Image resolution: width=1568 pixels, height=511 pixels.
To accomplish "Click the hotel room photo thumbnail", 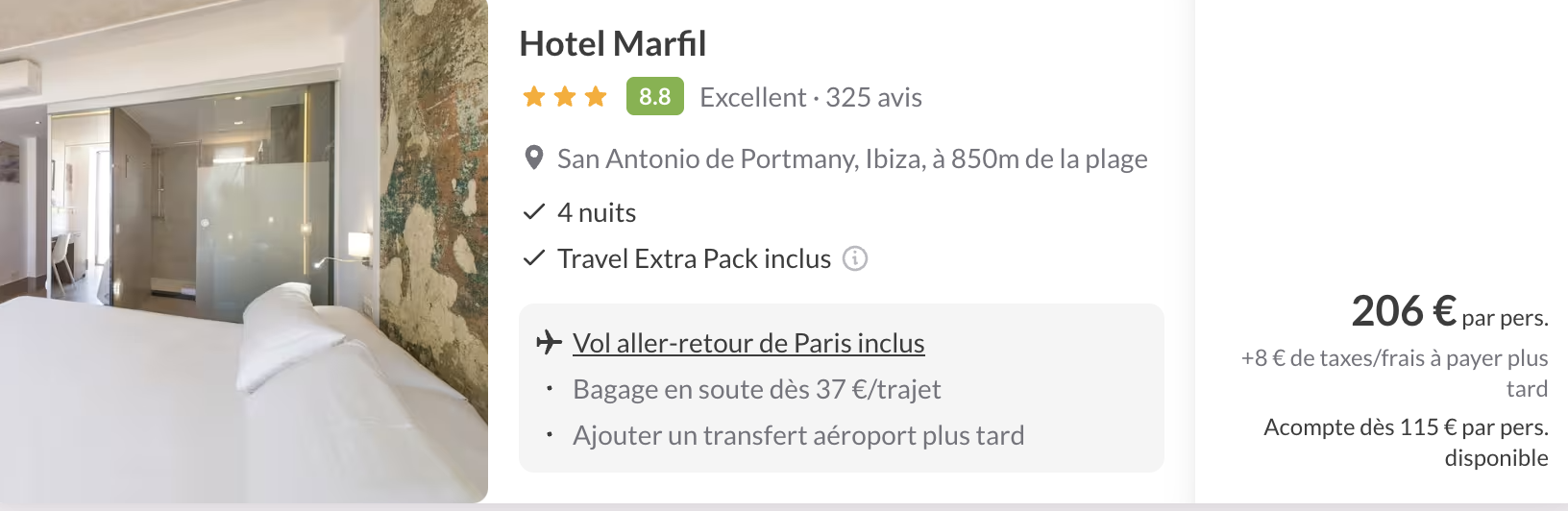I will tap(244, 251).
